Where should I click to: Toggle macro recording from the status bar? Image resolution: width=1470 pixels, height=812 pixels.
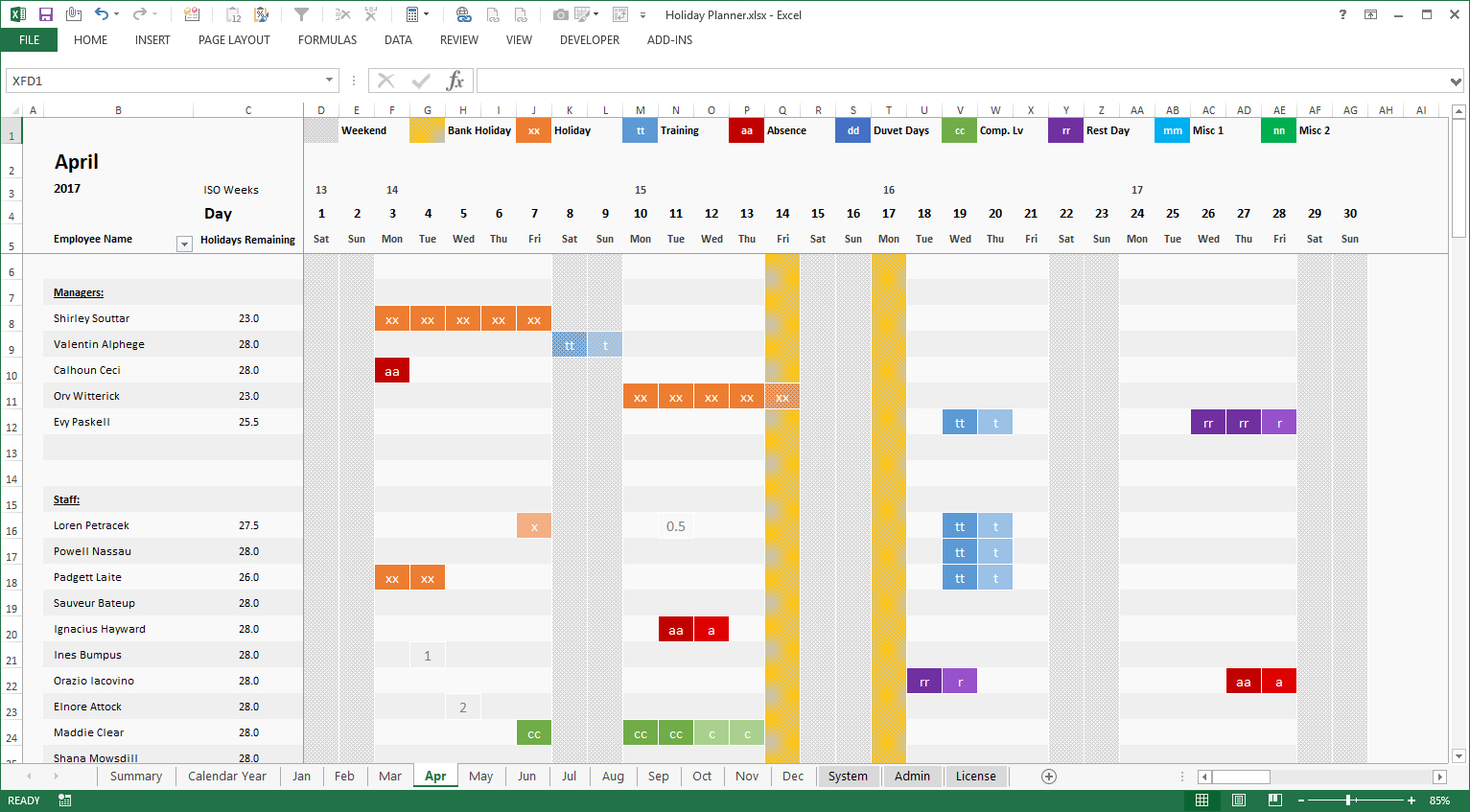tap(63, 800)
